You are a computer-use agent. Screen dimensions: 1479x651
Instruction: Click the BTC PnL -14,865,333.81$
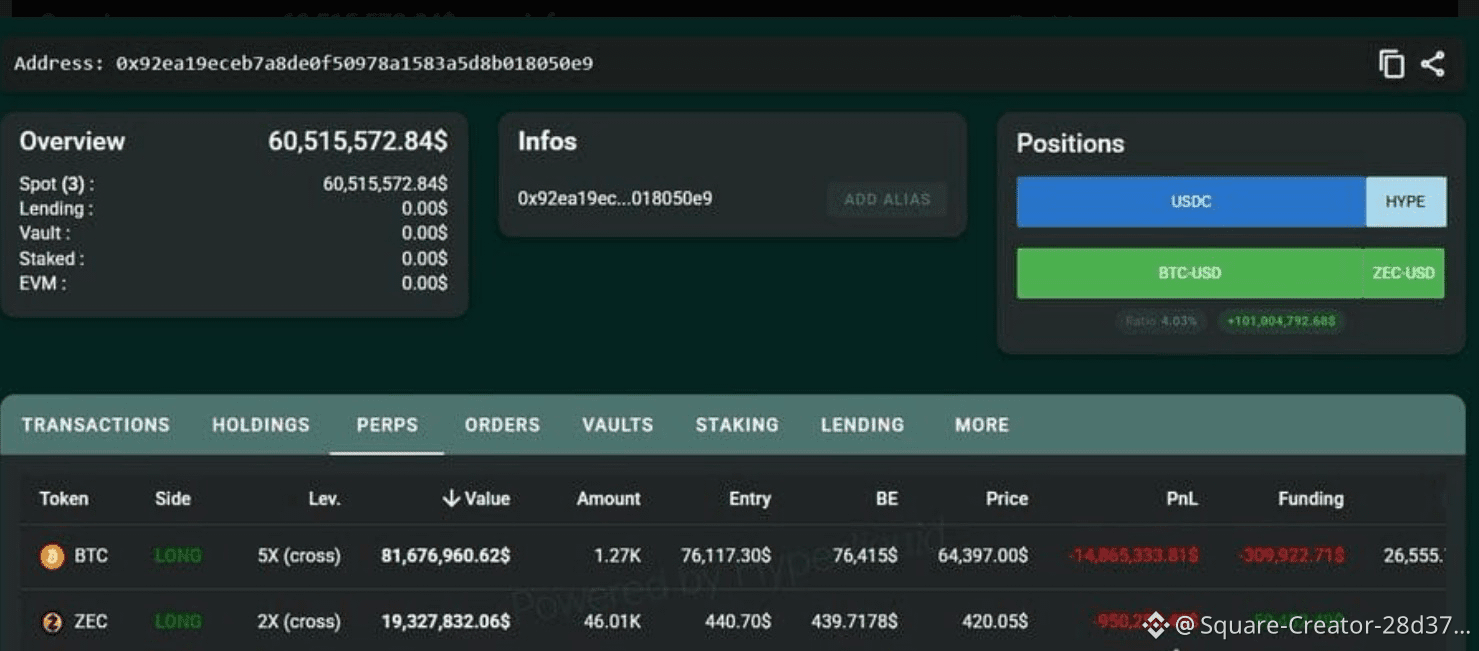[1133, 555]
